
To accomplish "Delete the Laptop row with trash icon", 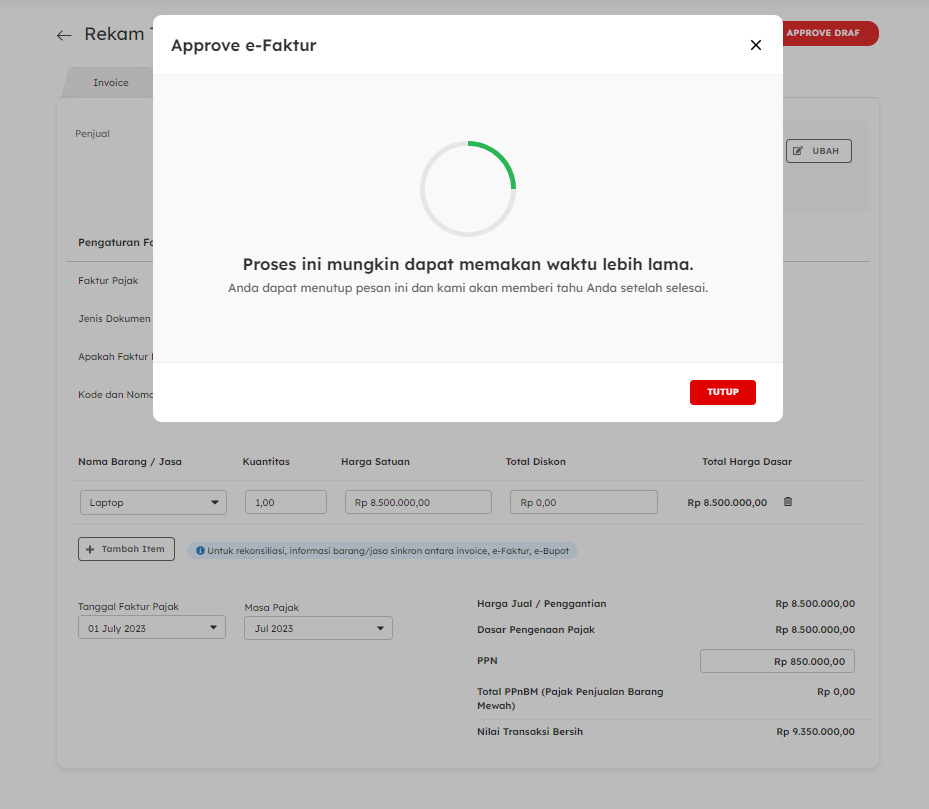I will click(788, 502).
